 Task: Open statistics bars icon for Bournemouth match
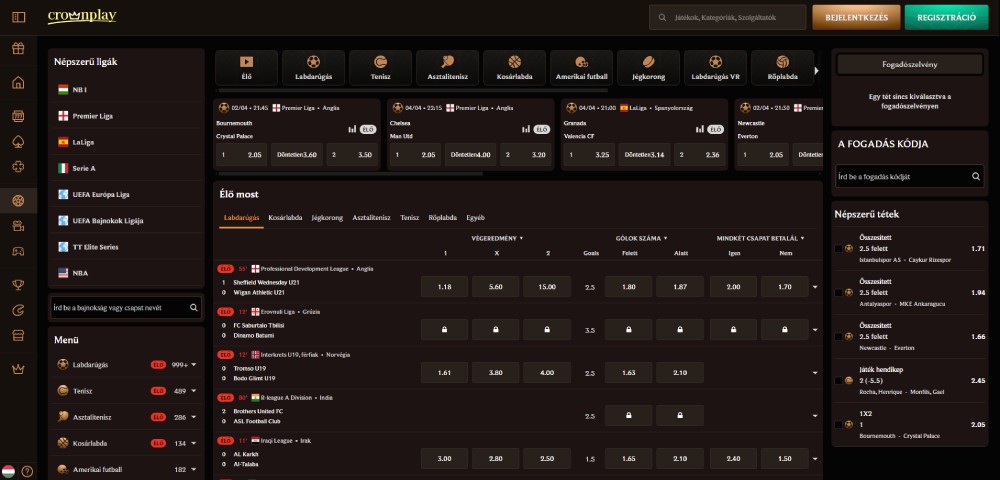(352, 129)
